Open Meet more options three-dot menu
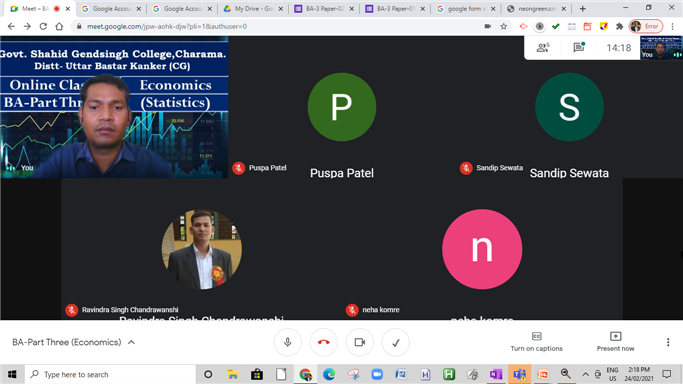 point(668,342)
